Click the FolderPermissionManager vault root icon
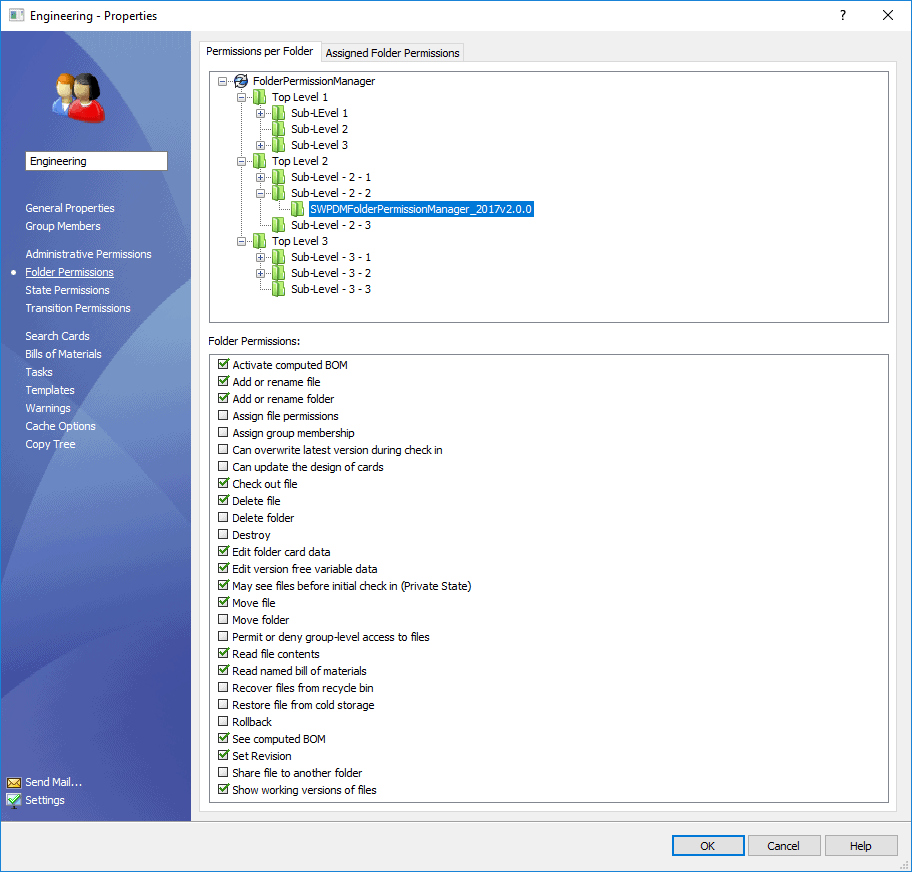The height and width of the screenshot is (872, 912). (241, 81)
